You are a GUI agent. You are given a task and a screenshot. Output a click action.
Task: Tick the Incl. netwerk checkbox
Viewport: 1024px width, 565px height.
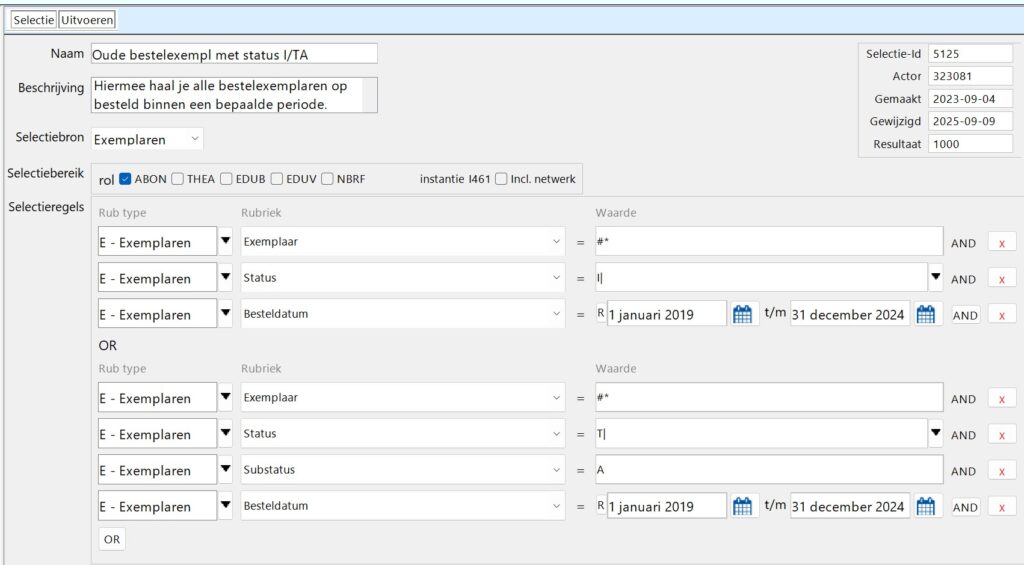coord(501,179)
